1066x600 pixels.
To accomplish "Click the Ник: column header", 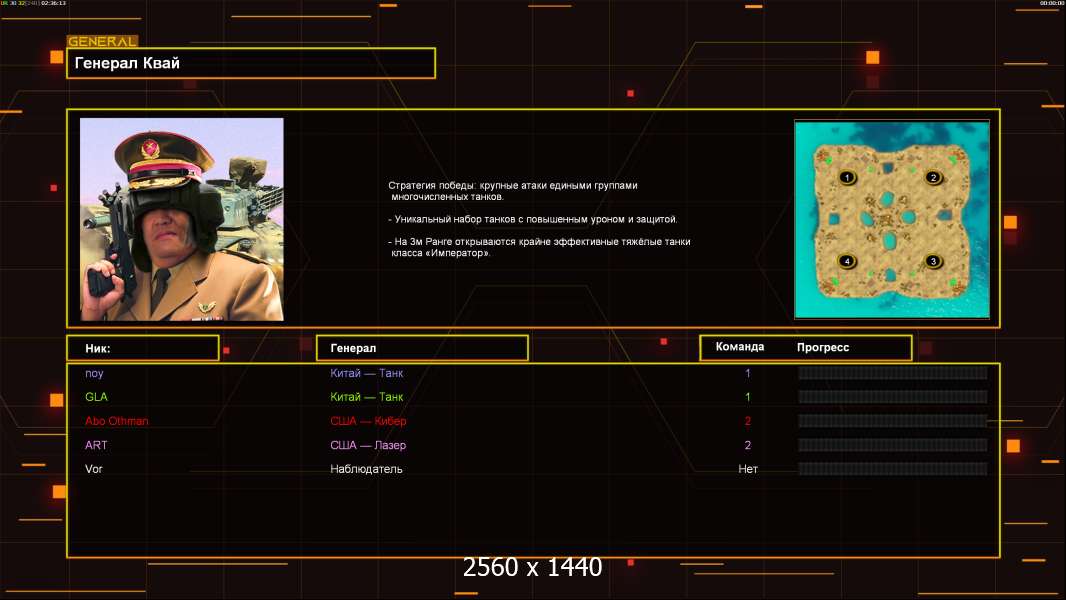I will 142,348.
